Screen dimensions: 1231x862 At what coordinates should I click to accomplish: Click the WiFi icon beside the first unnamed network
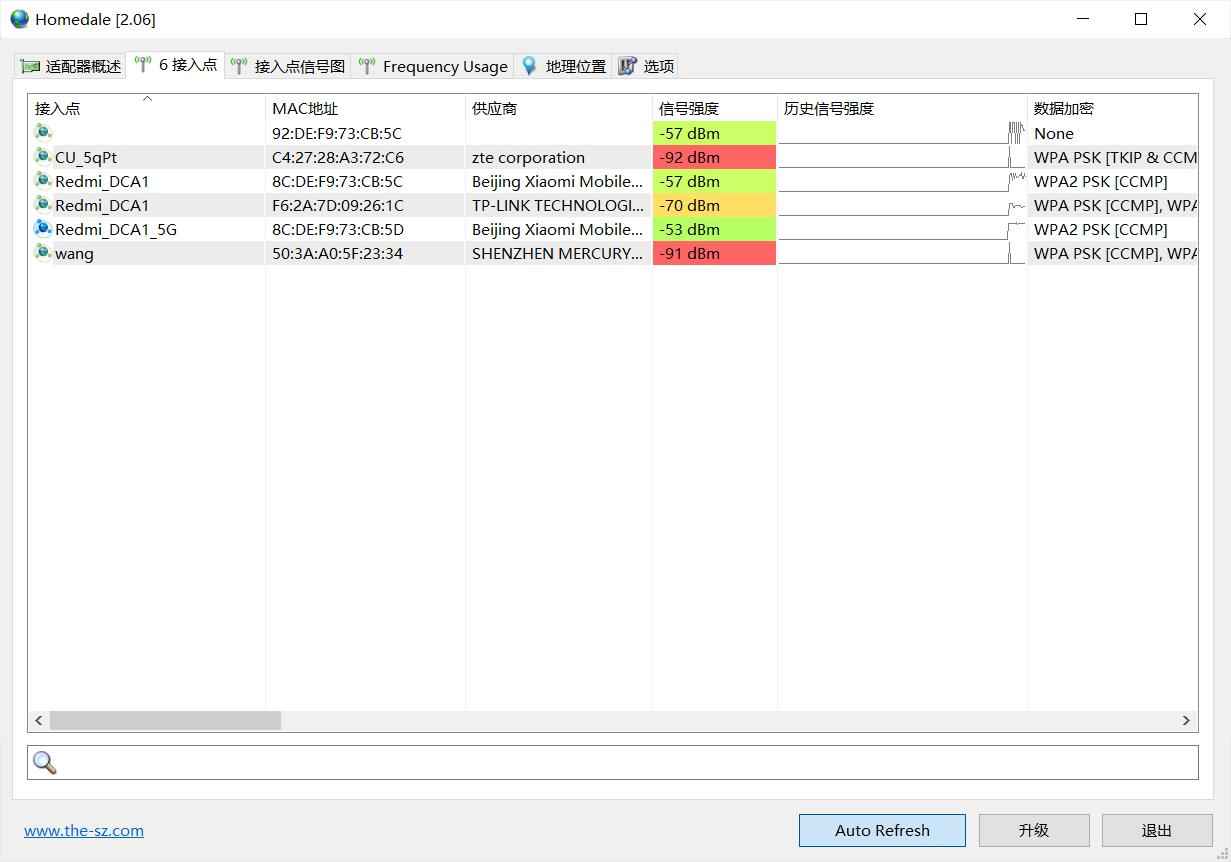point(41,131)
